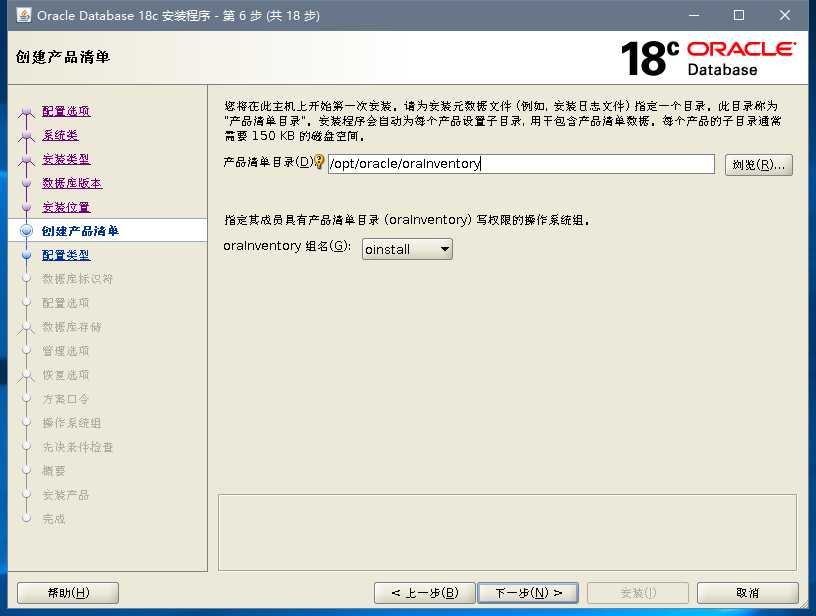This screenshot has height=616, width=816.
Task: Click the disabled 数据库标识符 step
Action: [78, 279]
